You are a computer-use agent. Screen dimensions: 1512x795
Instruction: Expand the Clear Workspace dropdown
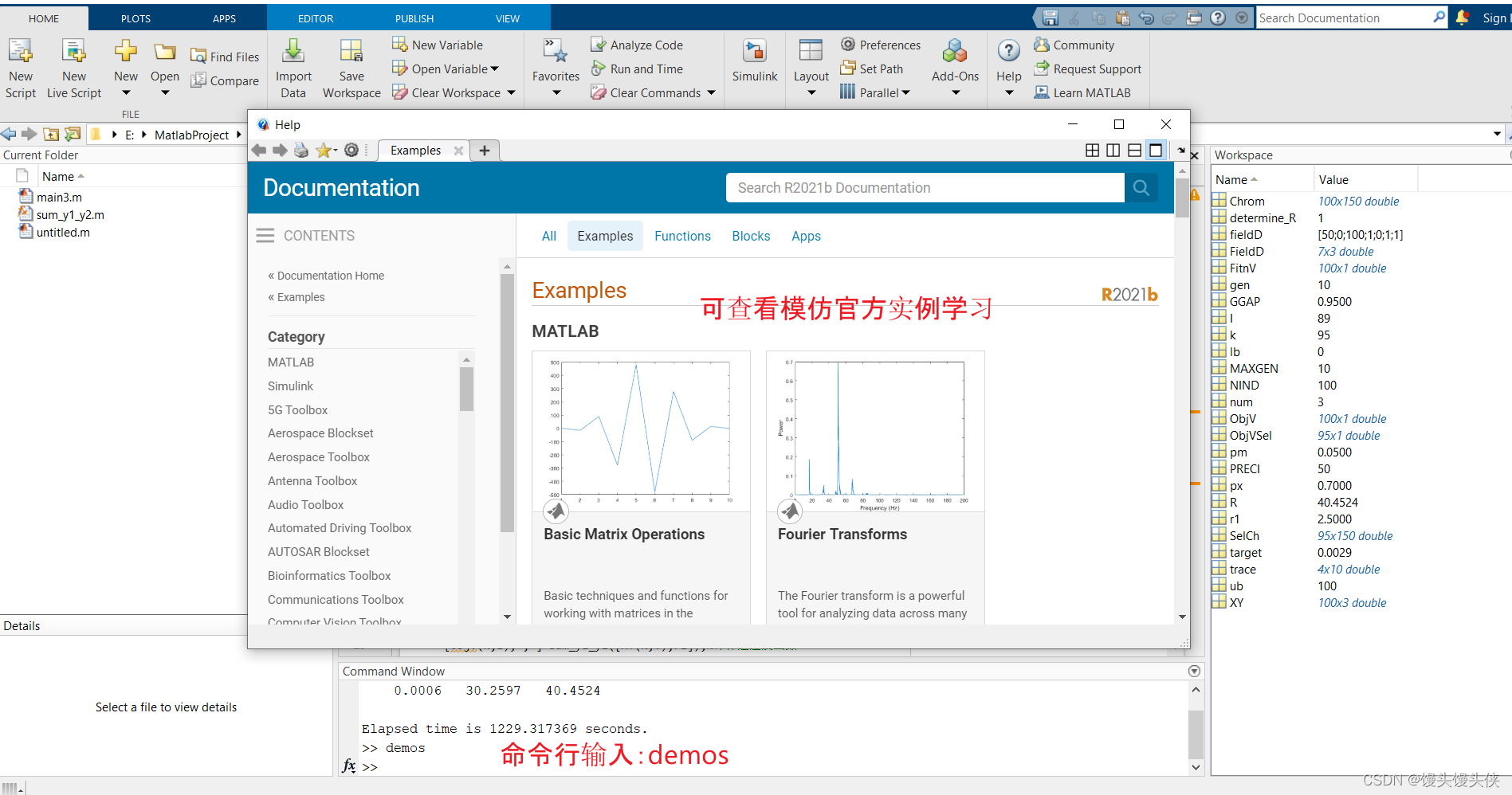511,92
